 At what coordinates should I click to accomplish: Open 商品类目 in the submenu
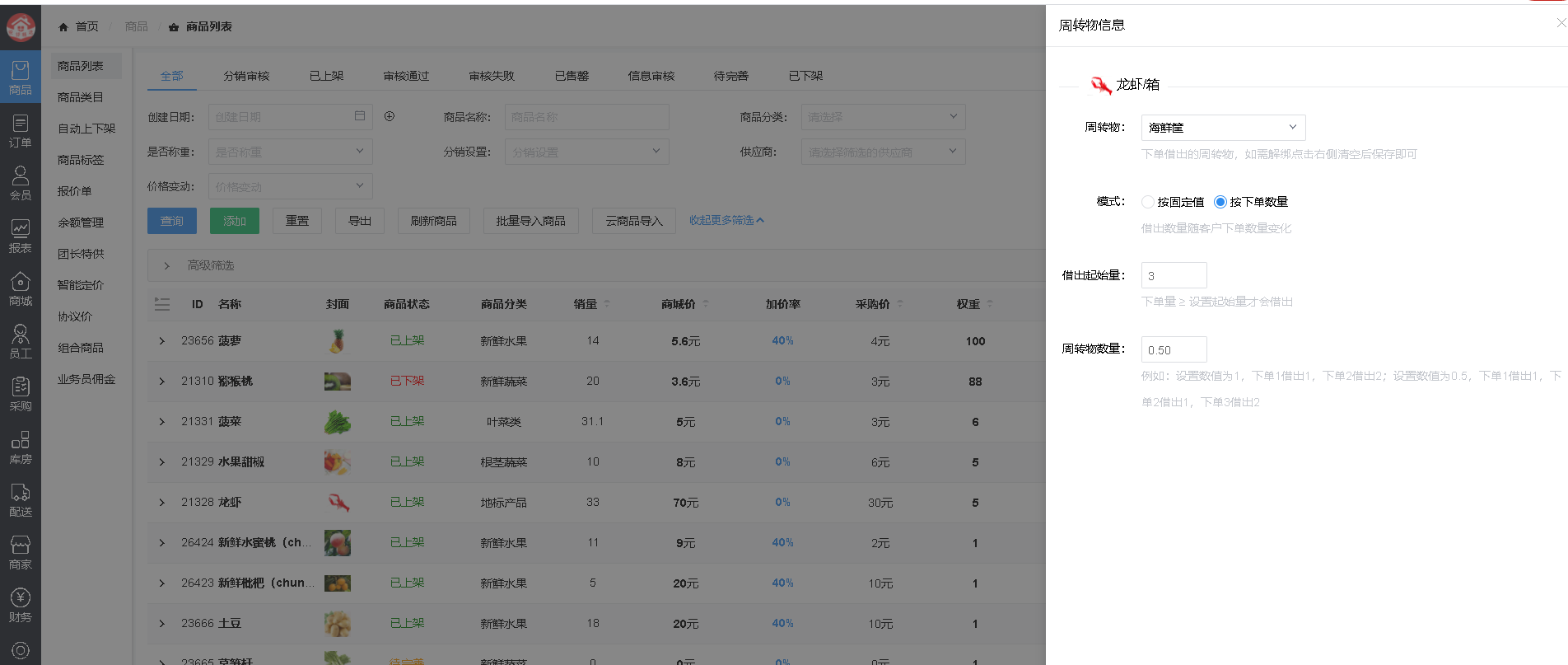tap(81, 97)
